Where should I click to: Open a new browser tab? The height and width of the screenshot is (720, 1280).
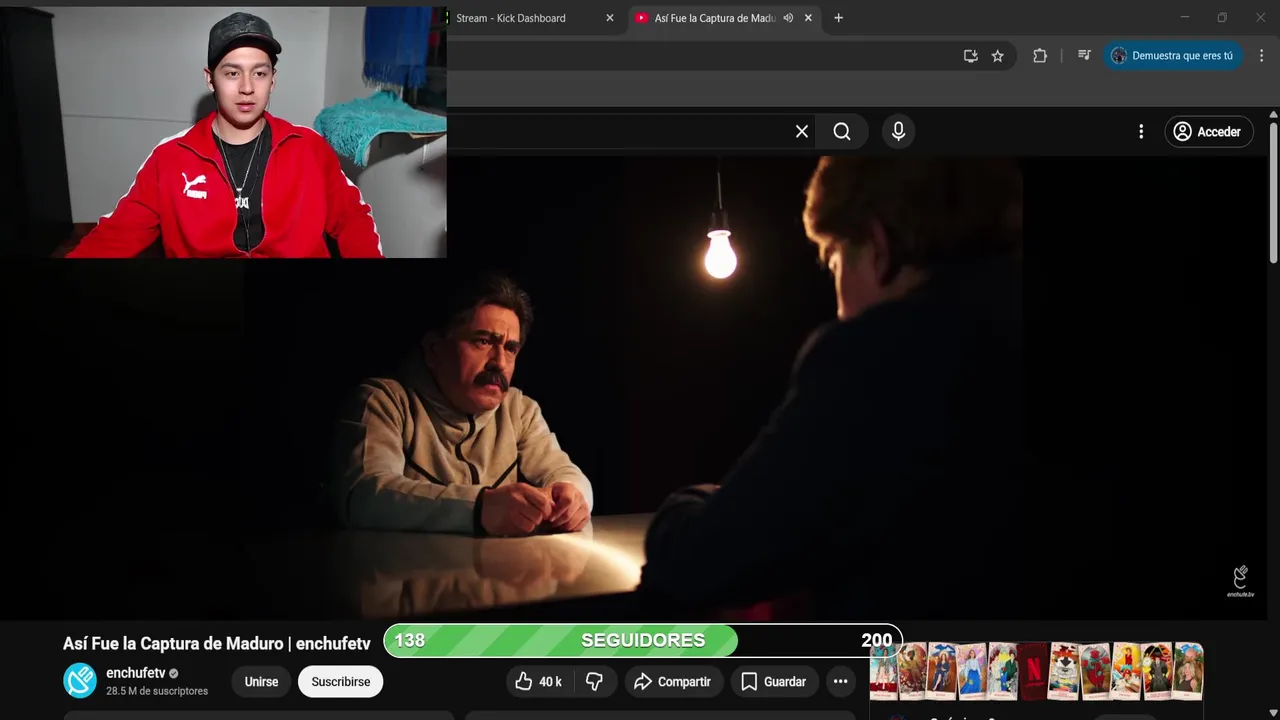click(x=838, y=18)
